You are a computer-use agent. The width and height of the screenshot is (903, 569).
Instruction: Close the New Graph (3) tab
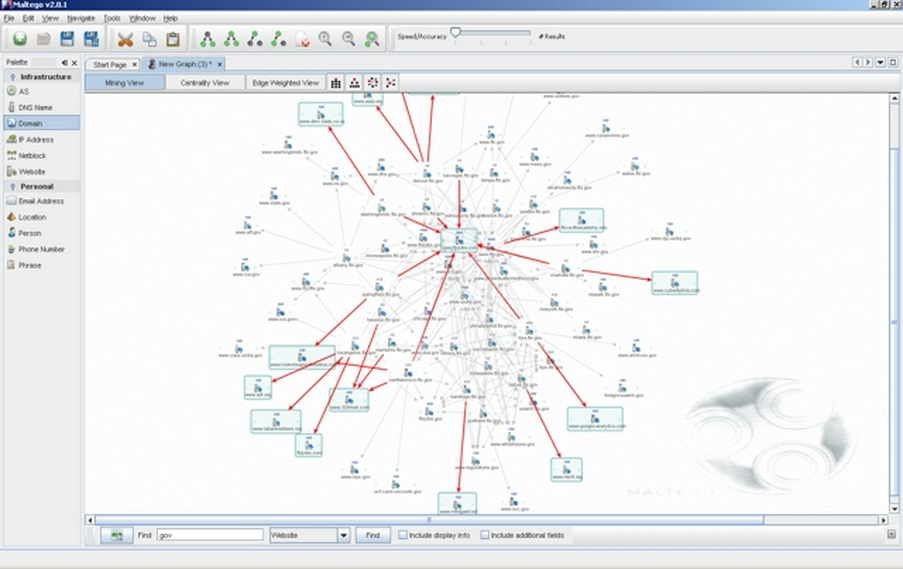[219, 65]
